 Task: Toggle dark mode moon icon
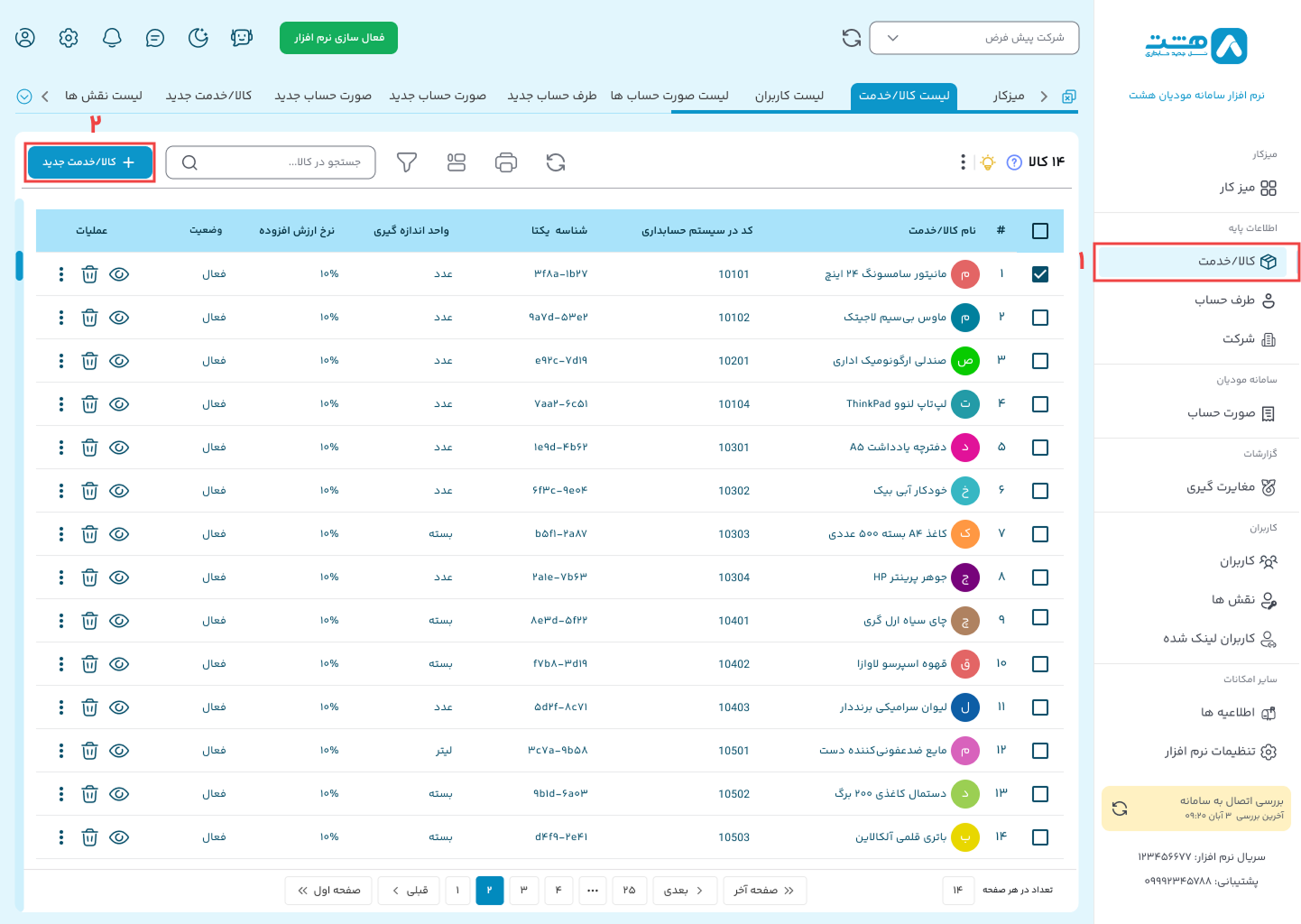pyautogui.click(x=198, y=38)
